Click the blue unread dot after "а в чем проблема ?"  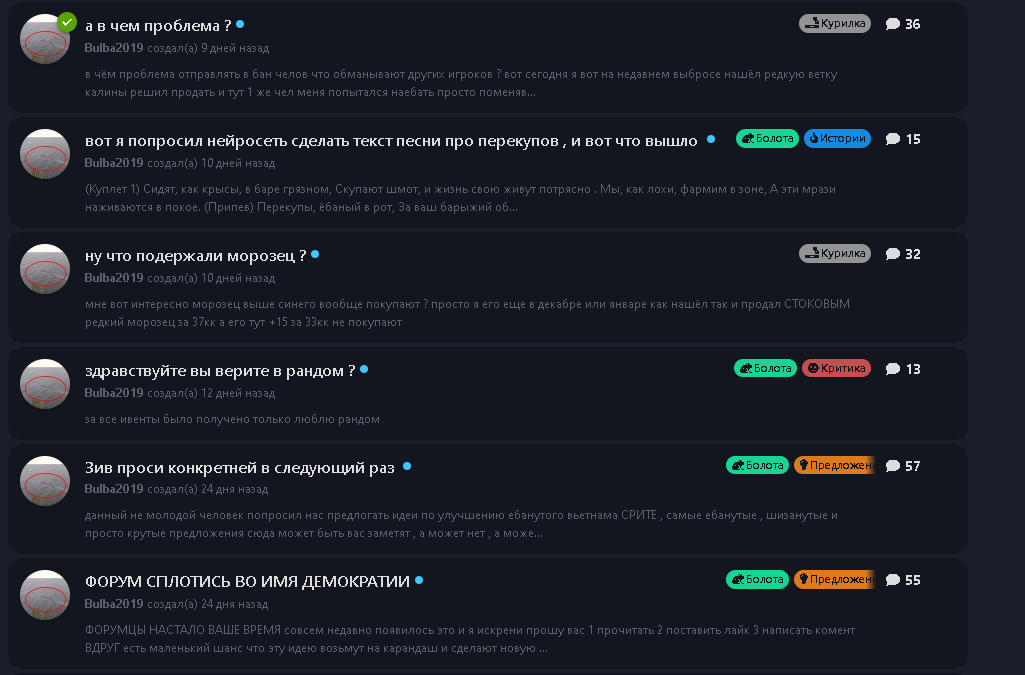click(x=240, y=24)
